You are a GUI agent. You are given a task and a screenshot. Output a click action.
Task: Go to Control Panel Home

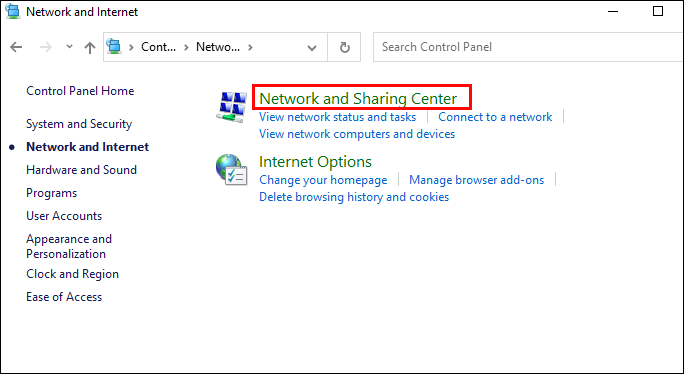80,91
